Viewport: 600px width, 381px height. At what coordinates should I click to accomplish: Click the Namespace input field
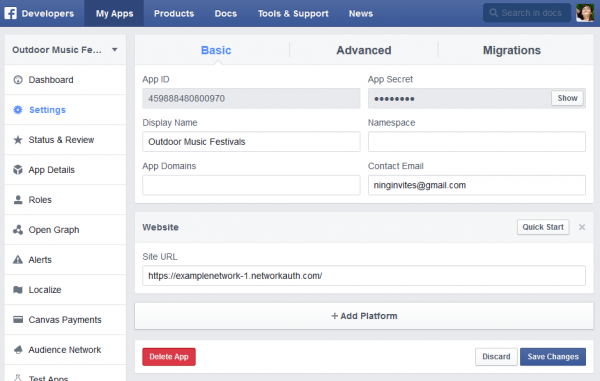point(477,142)
